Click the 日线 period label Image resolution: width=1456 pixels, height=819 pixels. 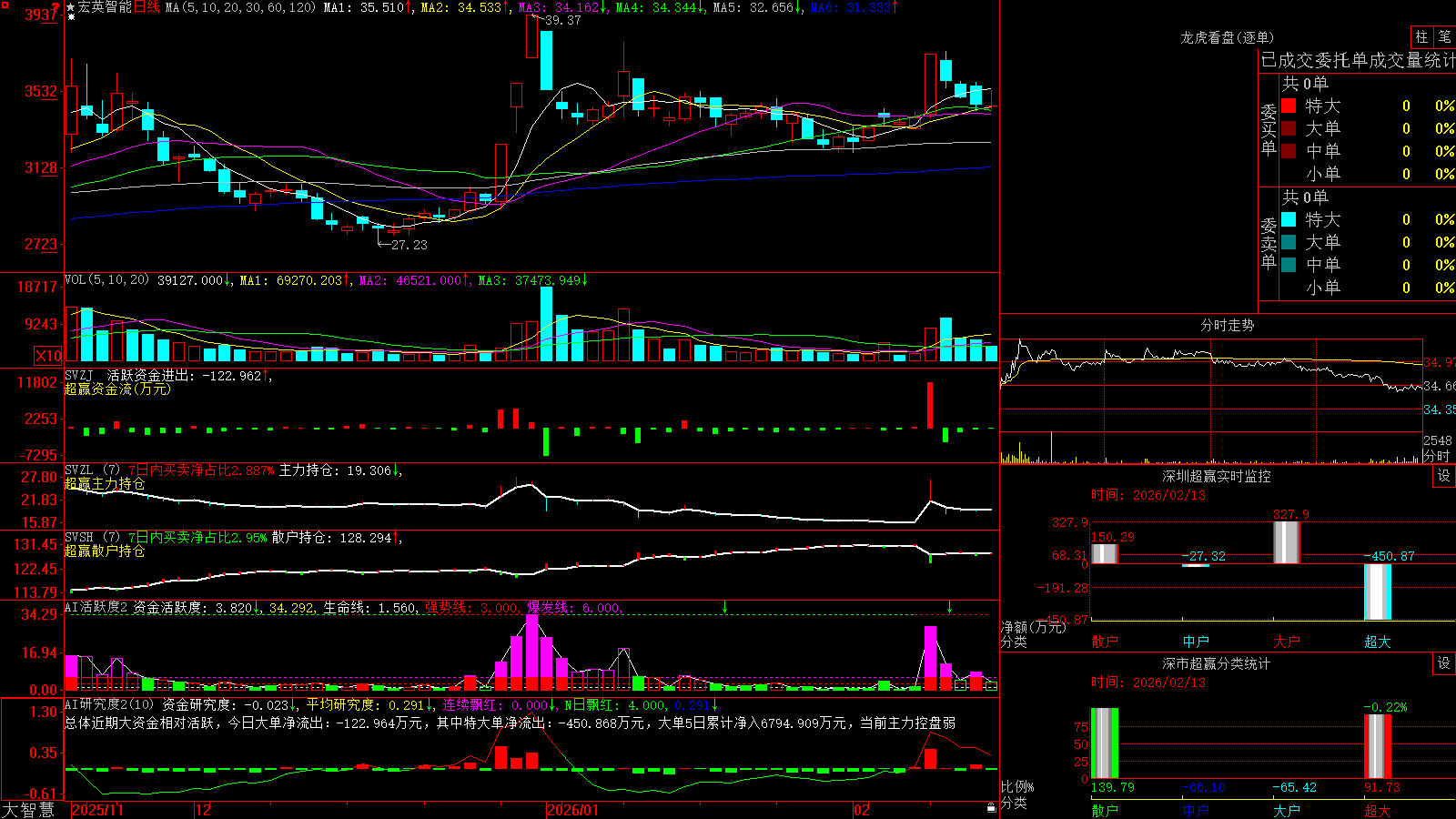[x=147, y=7]
